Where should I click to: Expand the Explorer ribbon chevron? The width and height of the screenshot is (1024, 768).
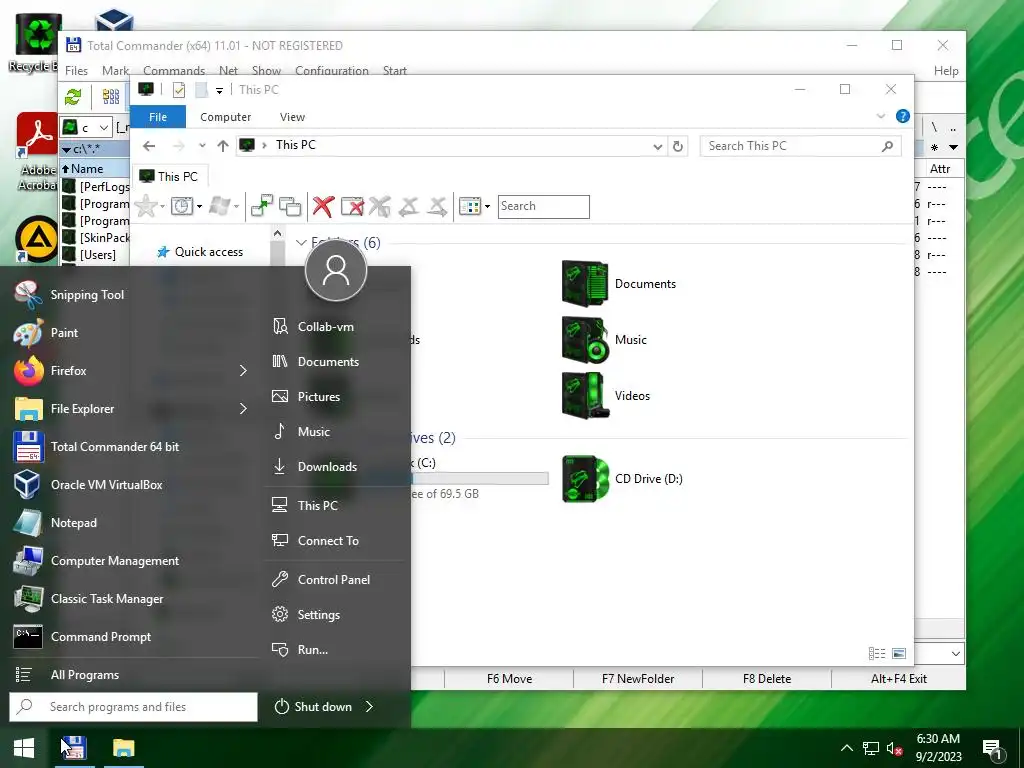880,116
